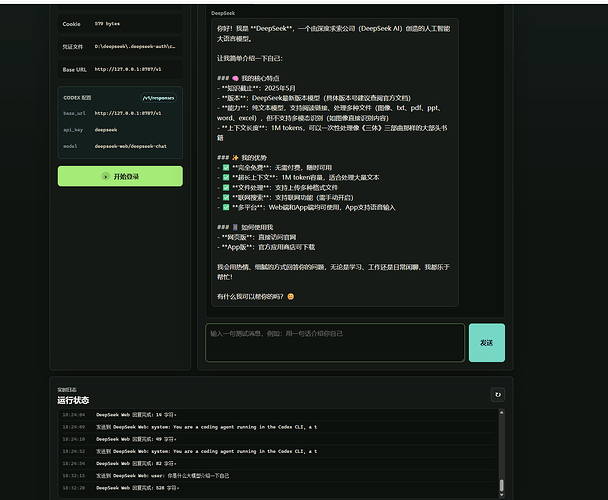608x500 pixels.
Task: Click the base_url value in CODEX card
Action: (x=128, y=113)
